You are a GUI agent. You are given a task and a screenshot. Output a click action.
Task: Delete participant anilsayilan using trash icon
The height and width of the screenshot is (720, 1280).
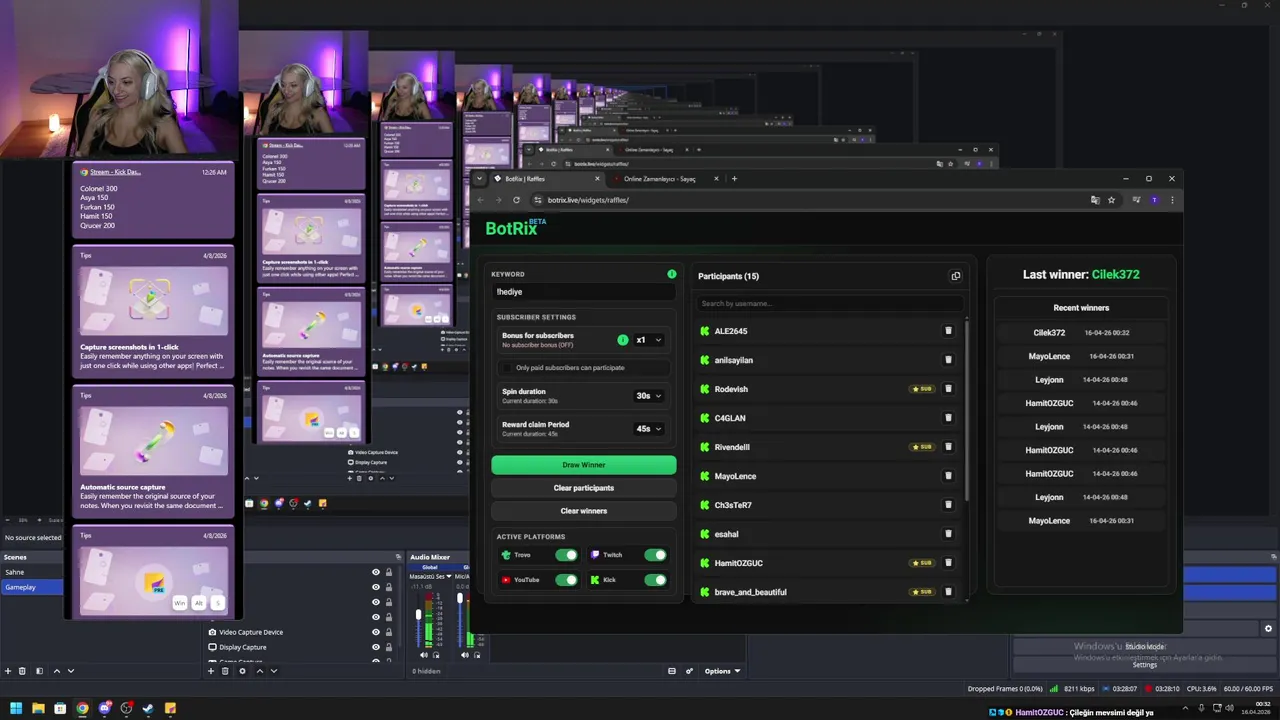(948, 360)
